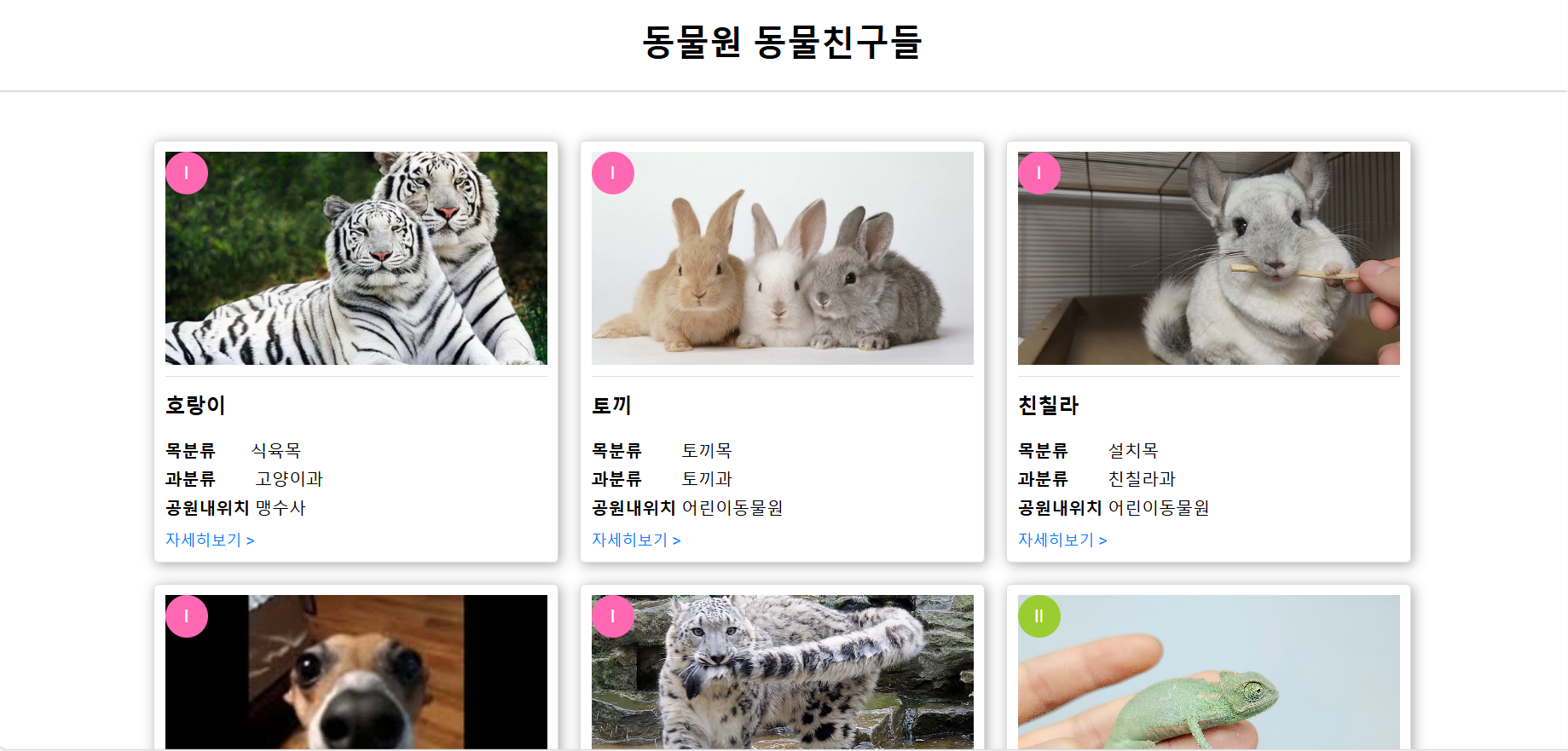
Task: Click the 호랑이 card title
Action: tap(195, 405)
